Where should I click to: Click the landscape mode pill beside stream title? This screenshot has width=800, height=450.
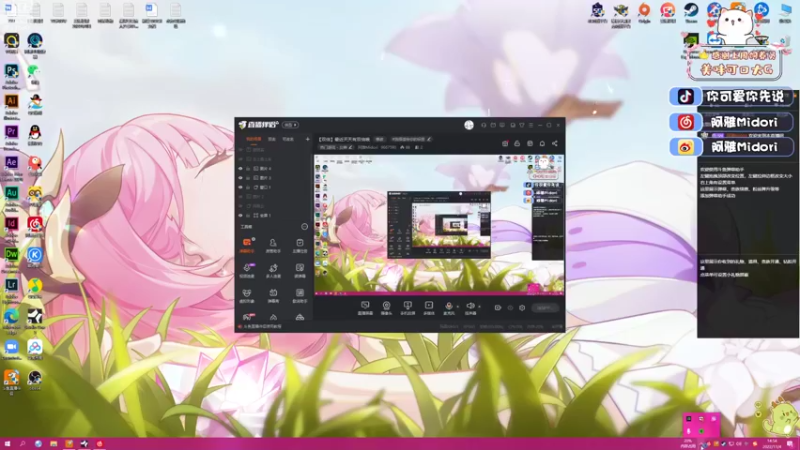(380, 139)
